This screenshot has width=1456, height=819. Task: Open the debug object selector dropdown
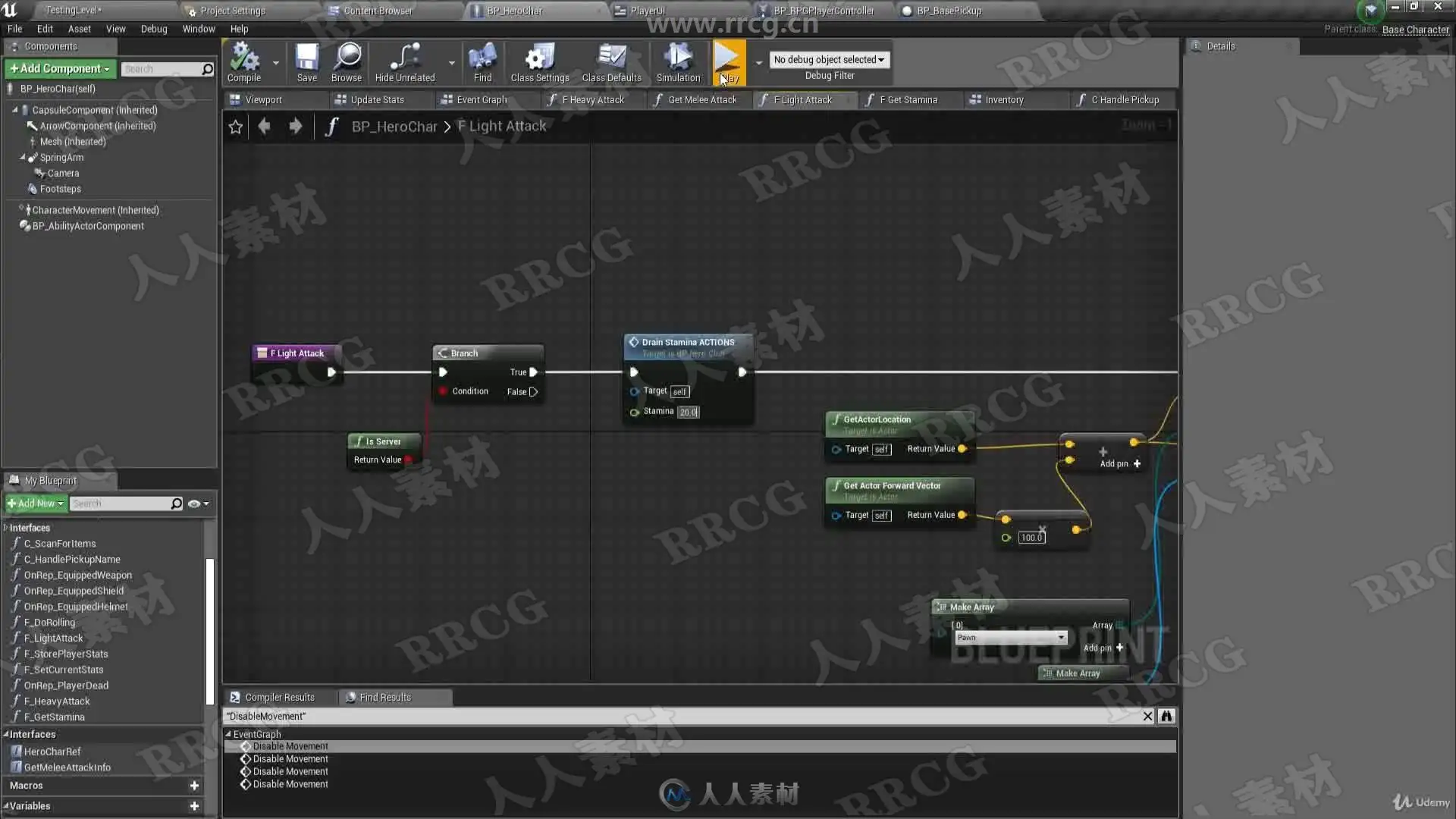point(829,59)
